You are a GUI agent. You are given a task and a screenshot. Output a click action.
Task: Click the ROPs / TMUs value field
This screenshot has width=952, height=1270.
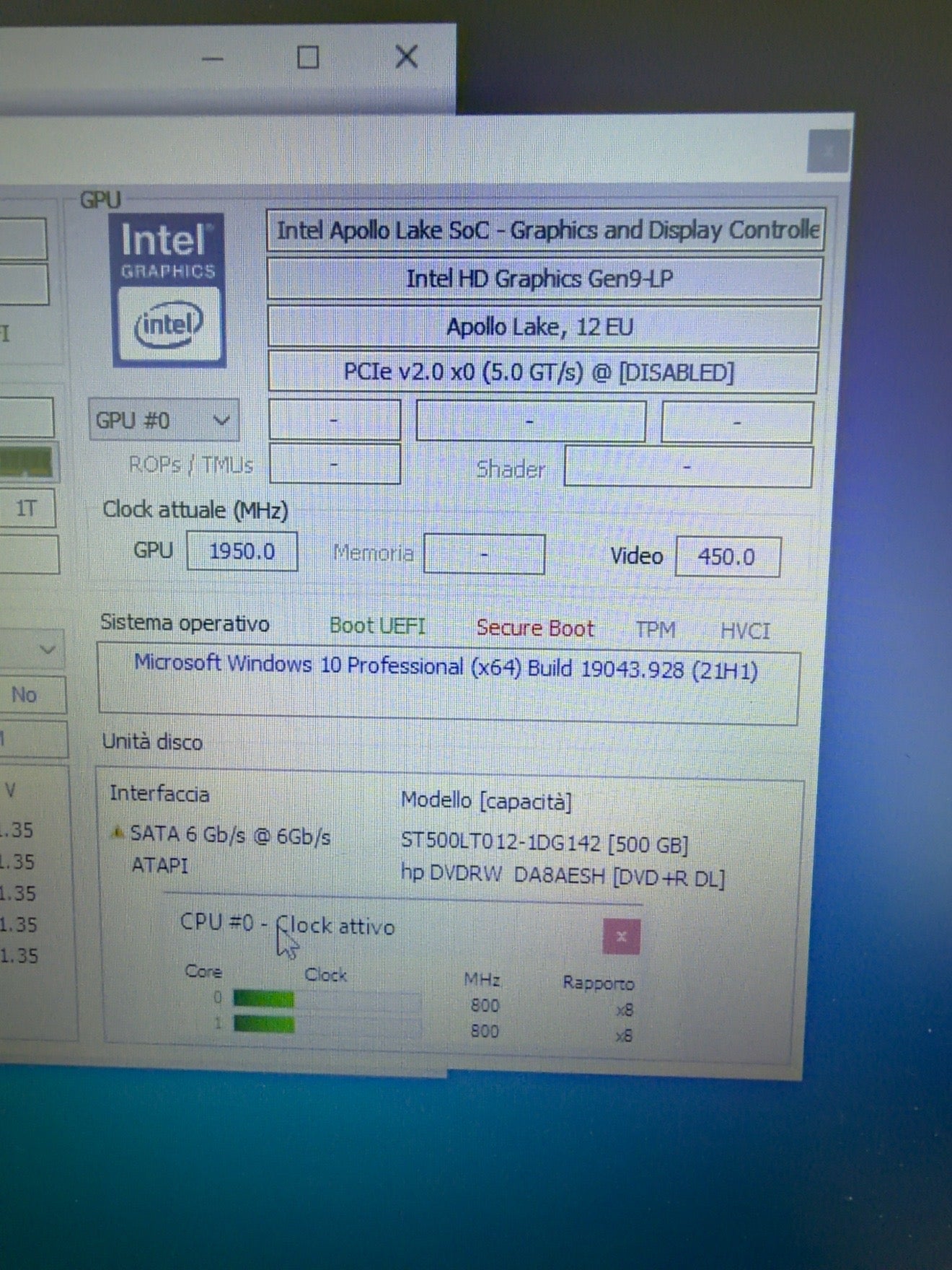click(335, 463)
